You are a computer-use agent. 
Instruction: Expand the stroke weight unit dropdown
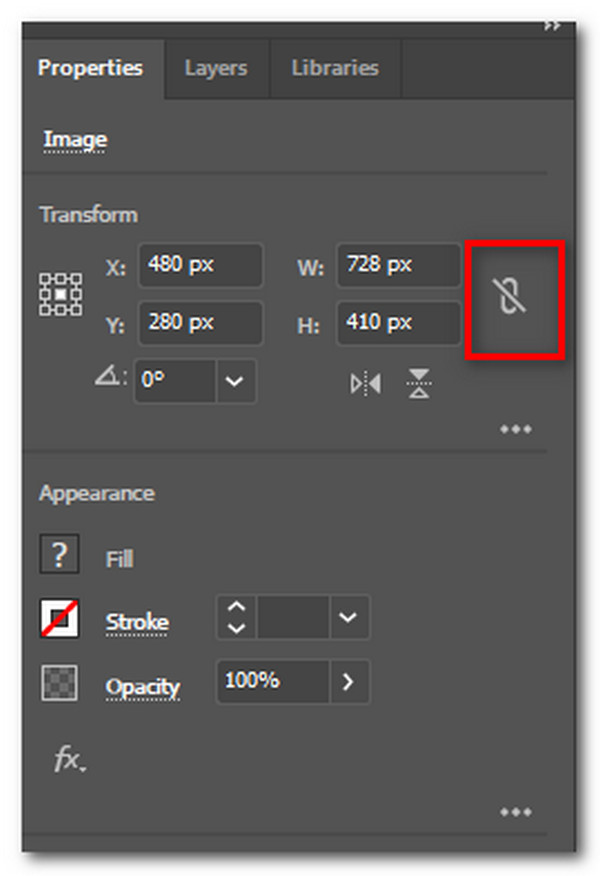(x=349, y=618)
